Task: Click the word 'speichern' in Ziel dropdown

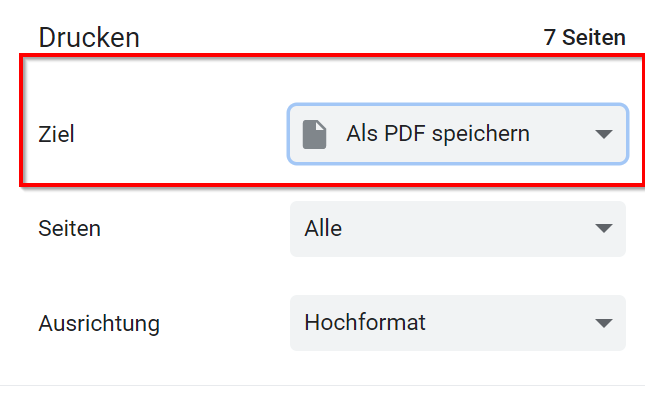Action: coord(481,135)
